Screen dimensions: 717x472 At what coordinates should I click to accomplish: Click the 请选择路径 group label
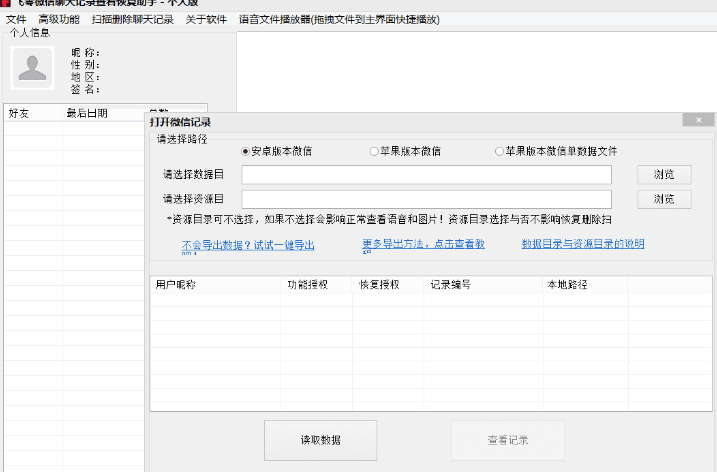click(182, 139)
